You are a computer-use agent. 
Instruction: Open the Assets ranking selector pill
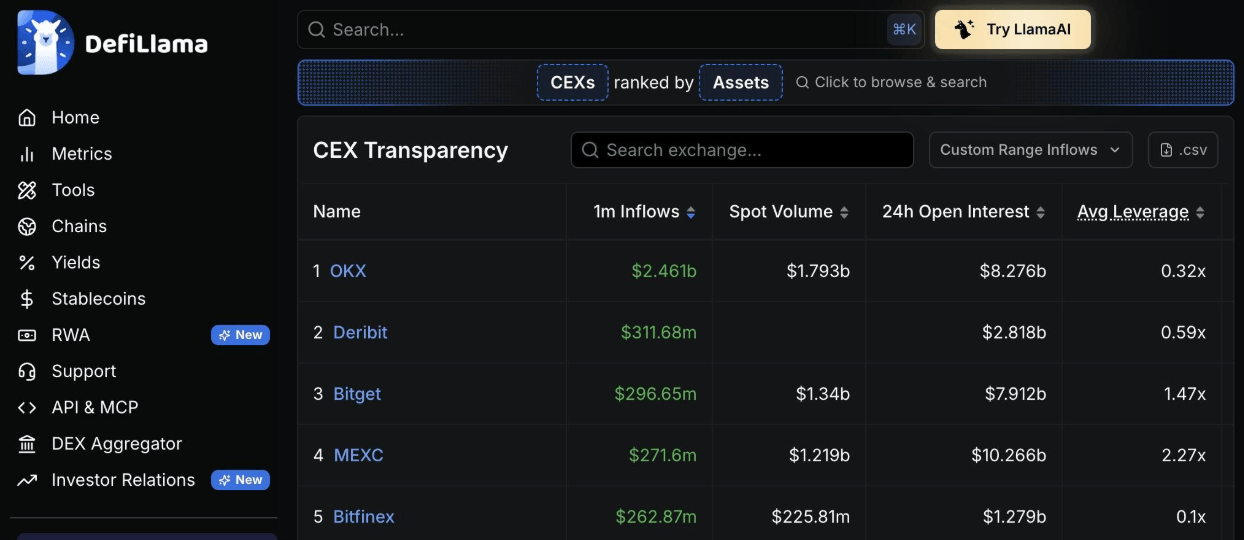[741, 82]
